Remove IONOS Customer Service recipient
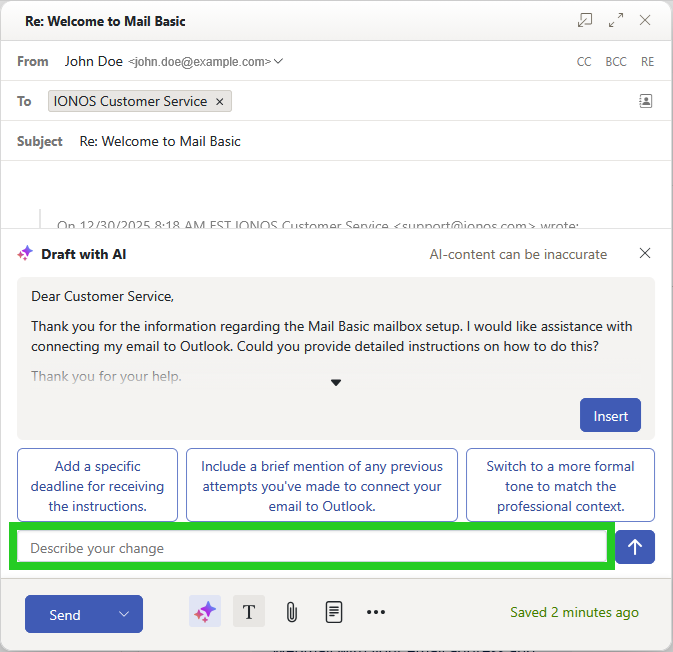673x652 pixels. tap(219, 102)
